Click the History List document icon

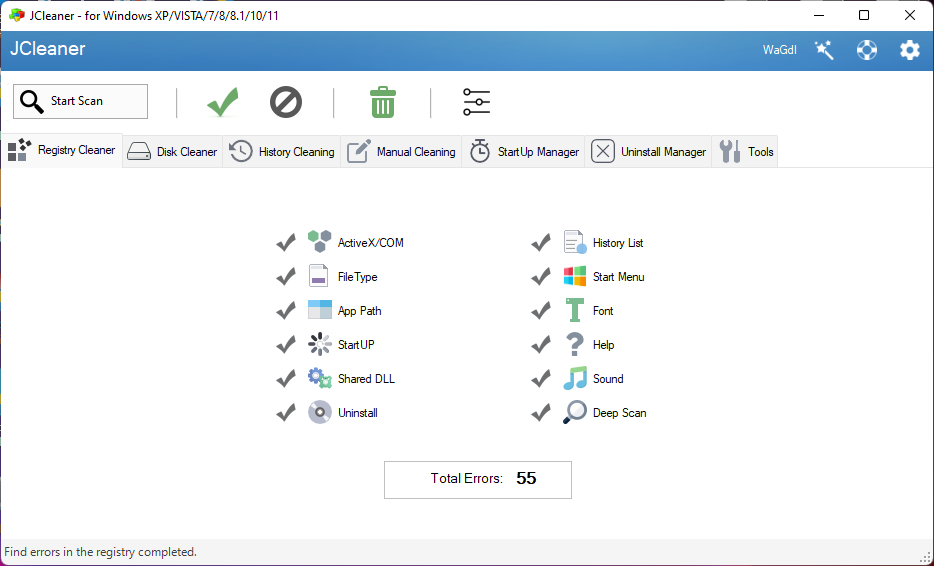click(575, 242)
